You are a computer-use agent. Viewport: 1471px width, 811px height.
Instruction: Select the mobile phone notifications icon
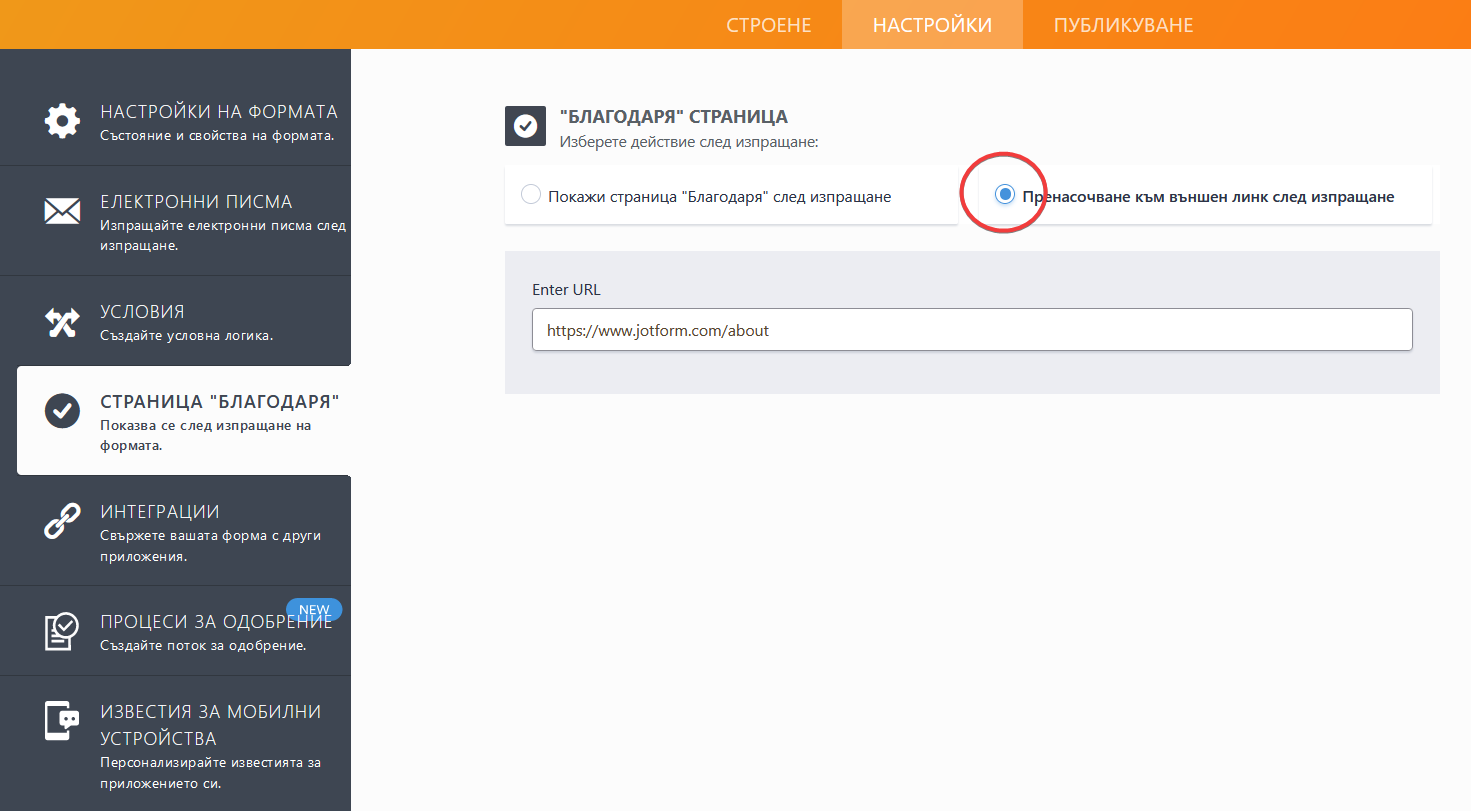pyautogui.click(x=62, y=720)
